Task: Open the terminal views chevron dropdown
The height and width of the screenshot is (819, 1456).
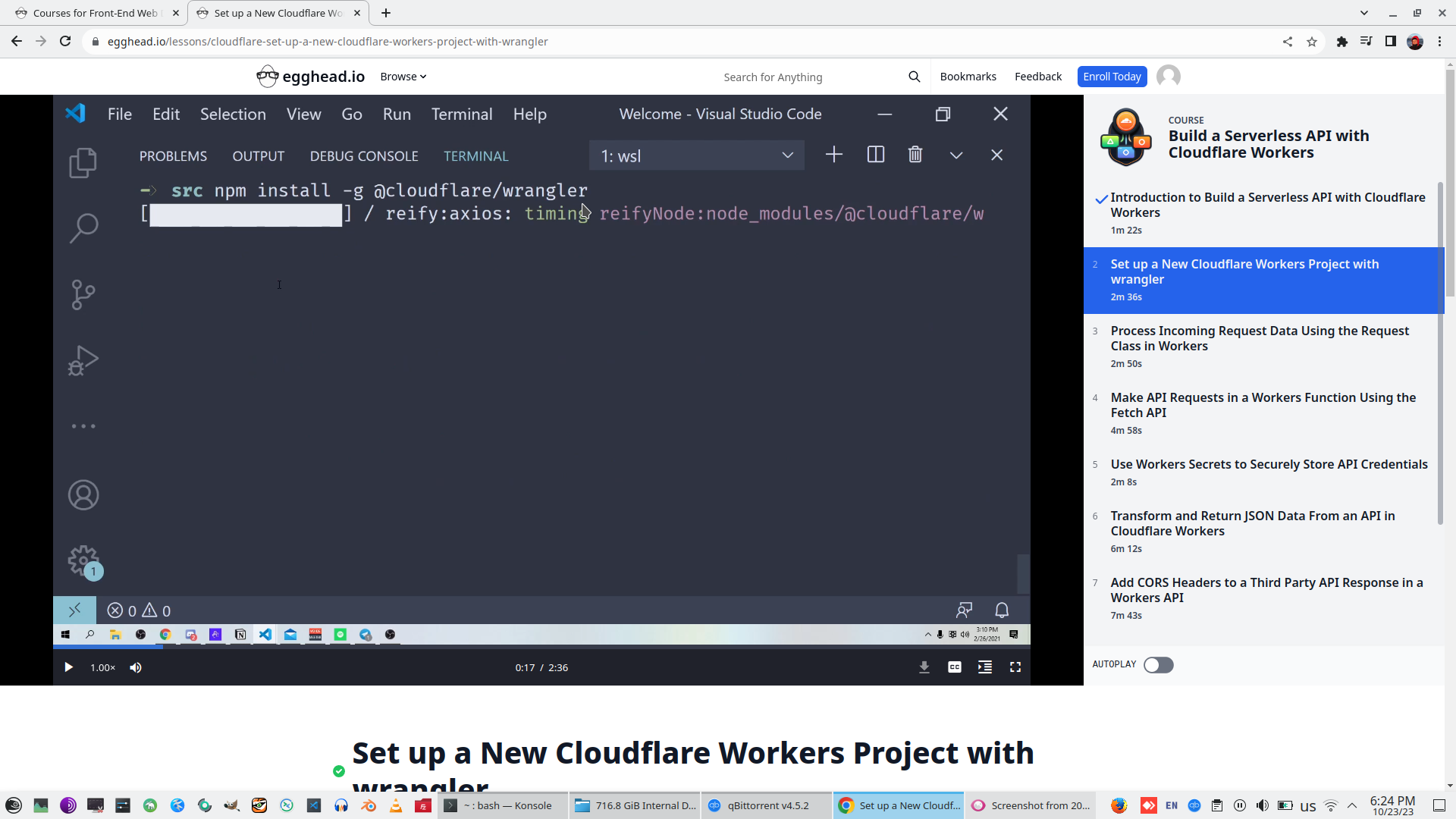Action: tap(955, 155)
